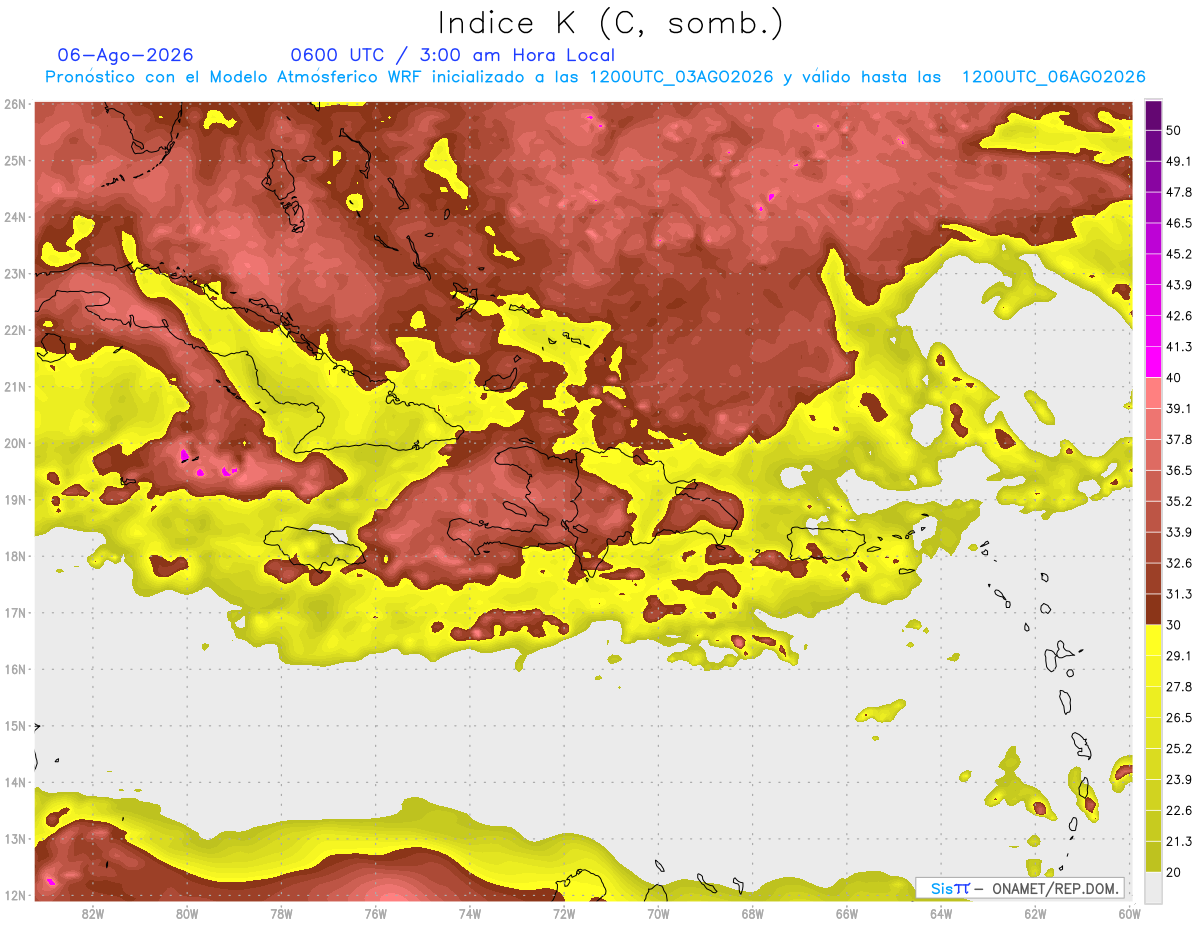Click the 64W longitude label
This screenshot has width=1200, height=927.
point(940,913)
